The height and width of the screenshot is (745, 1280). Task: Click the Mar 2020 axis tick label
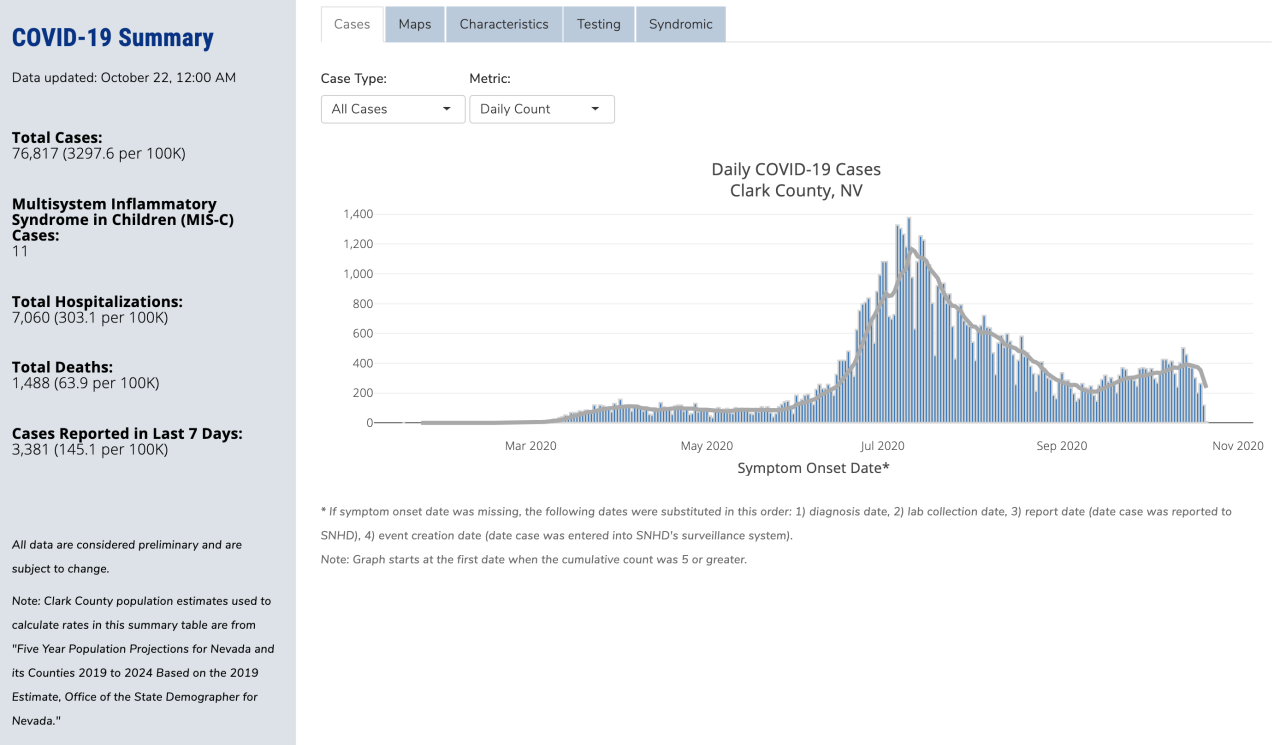(x=530, y=446)
